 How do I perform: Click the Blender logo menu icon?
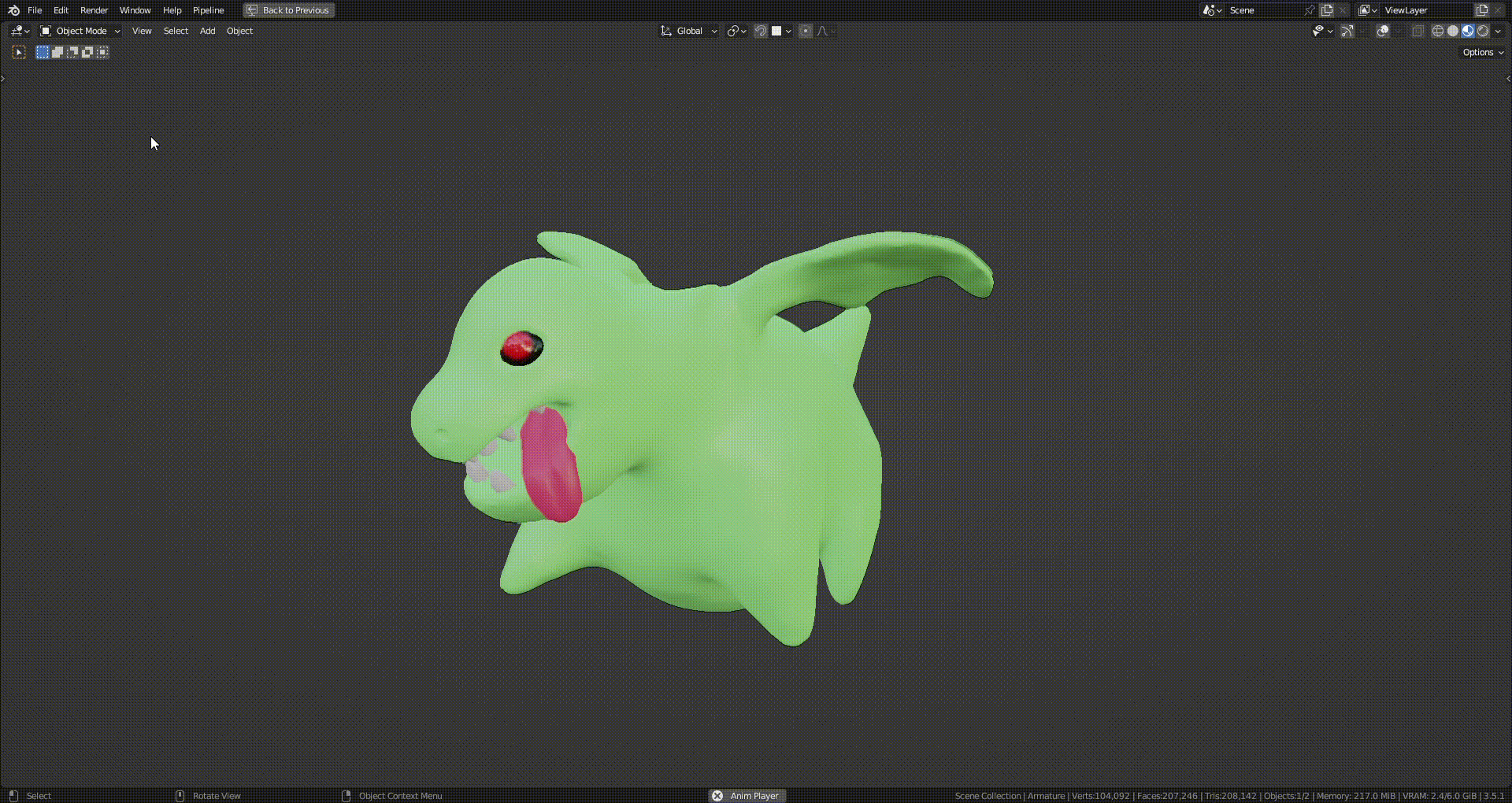(x=13, y=10)
